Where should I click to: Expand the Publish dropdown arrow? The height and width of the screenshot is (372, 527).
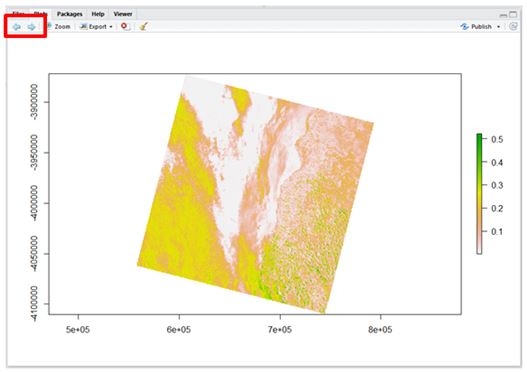(498, 27)
